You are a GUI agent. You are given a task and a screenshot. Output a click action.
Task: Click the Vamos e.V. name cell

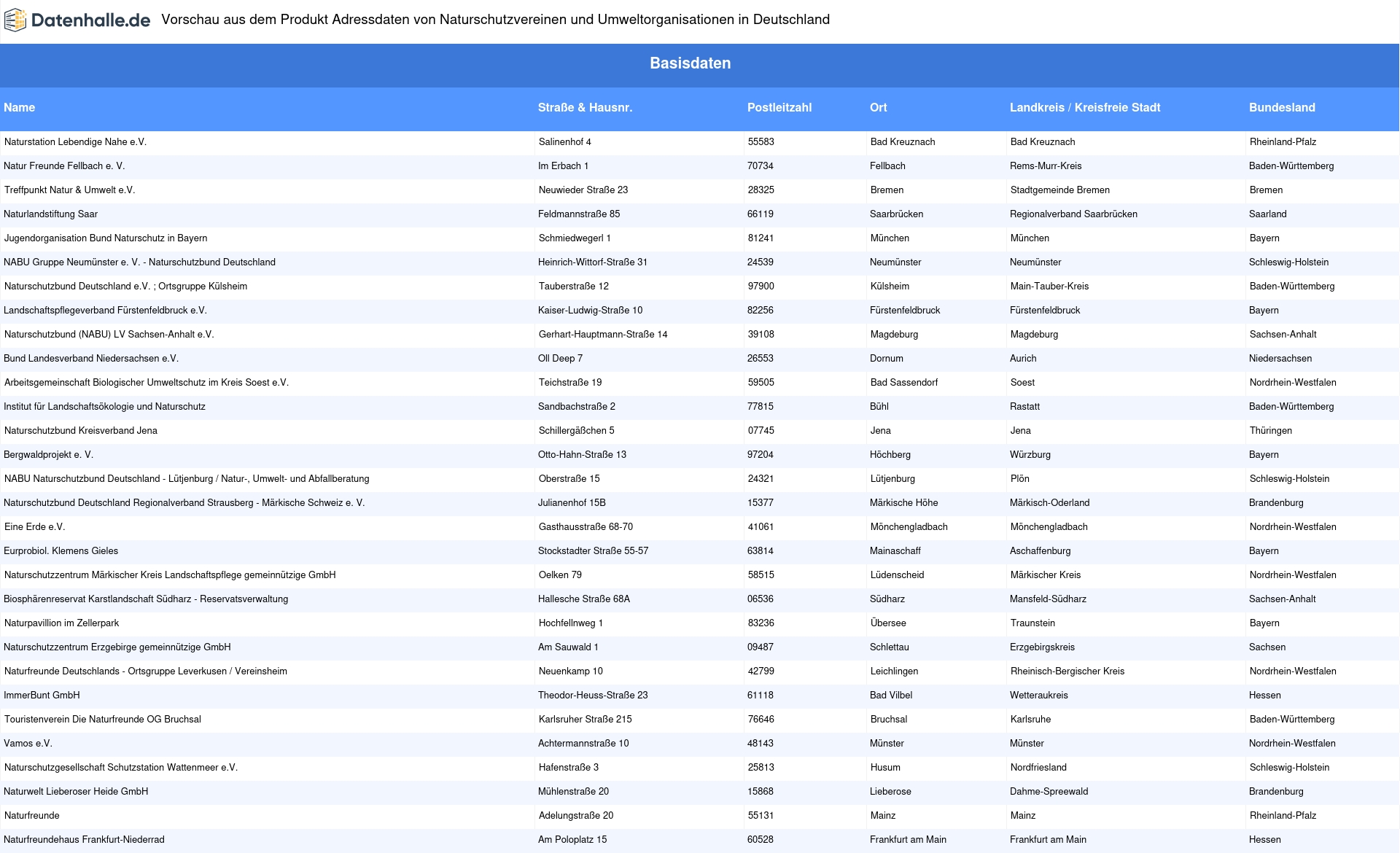[28, 744]
